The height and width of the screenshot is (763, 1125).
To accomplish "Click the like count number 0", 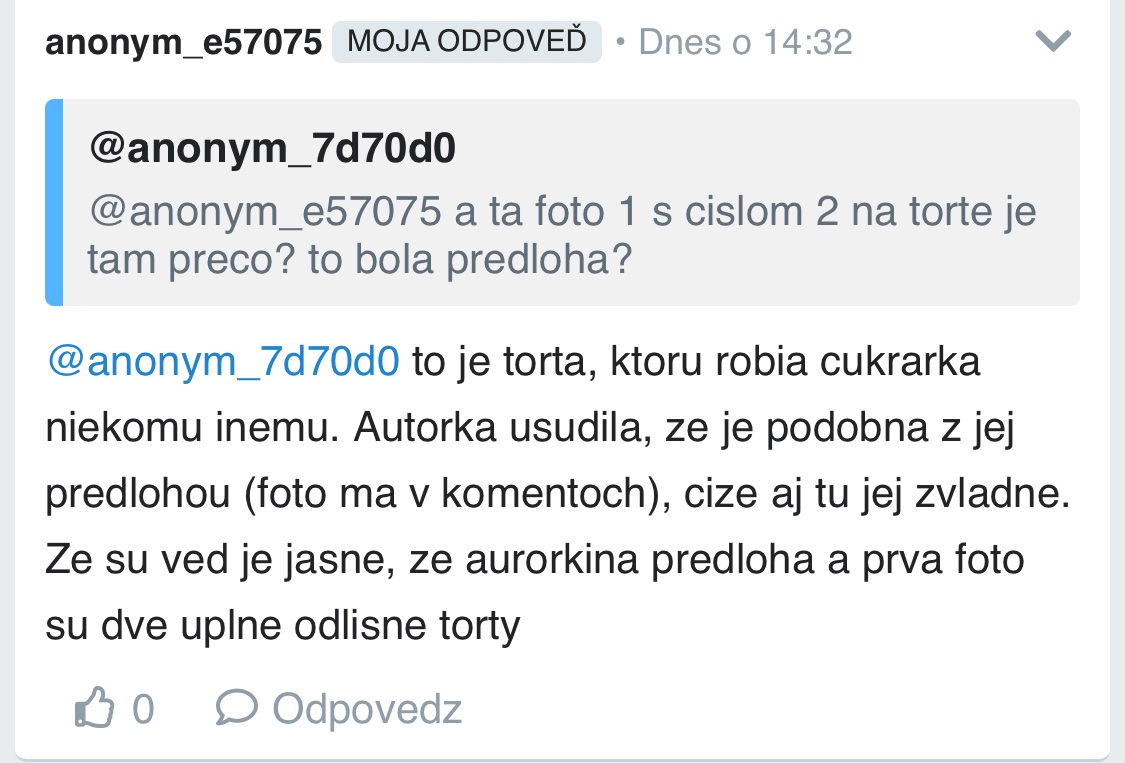I will [143, 709].
